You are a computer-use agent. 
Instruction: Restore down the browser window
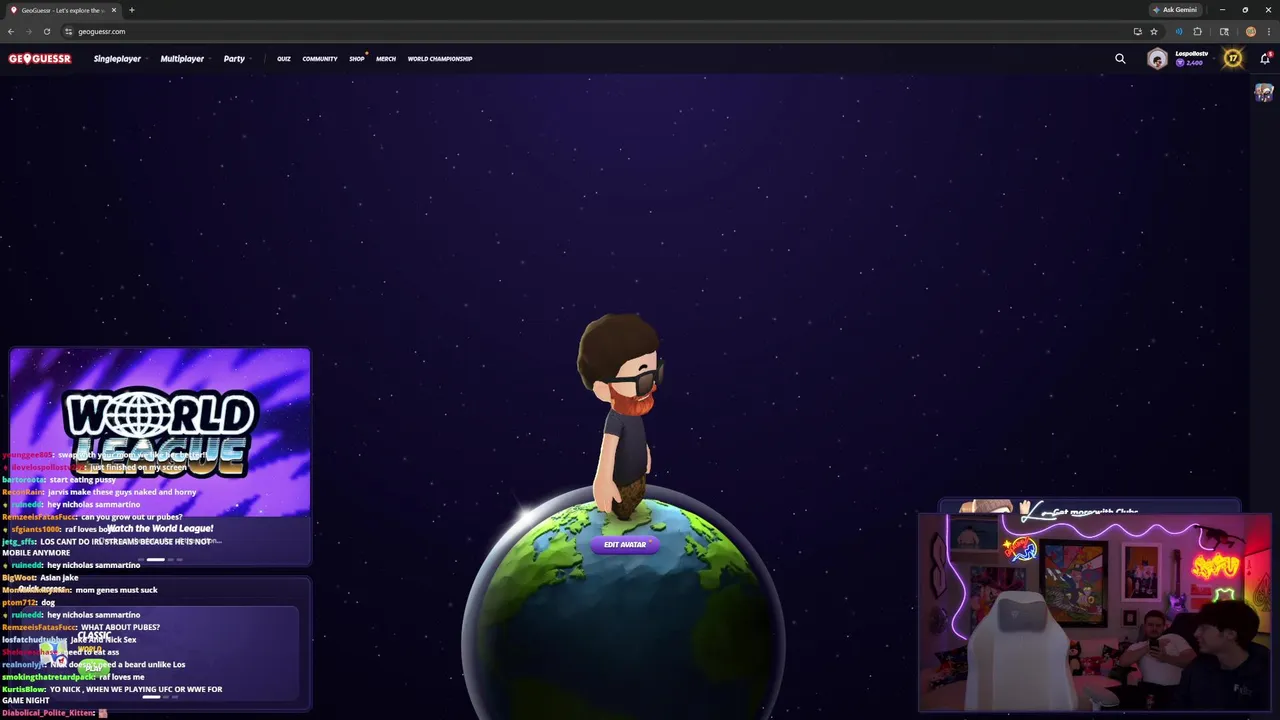[x=1245, y=10]
